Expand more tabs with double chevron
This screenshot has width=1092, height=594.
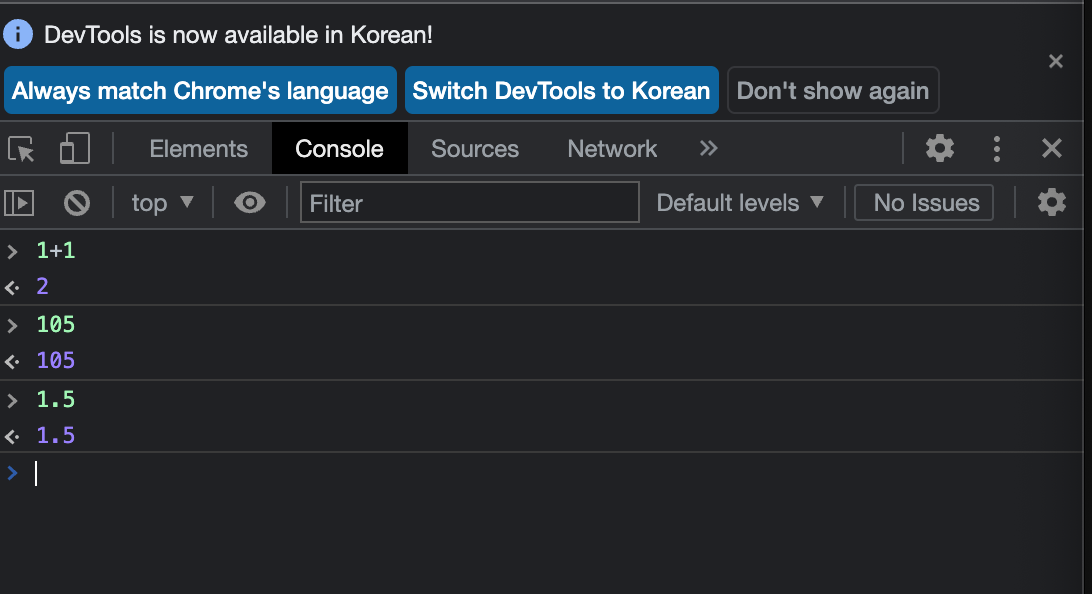click(x=708, y=148)
